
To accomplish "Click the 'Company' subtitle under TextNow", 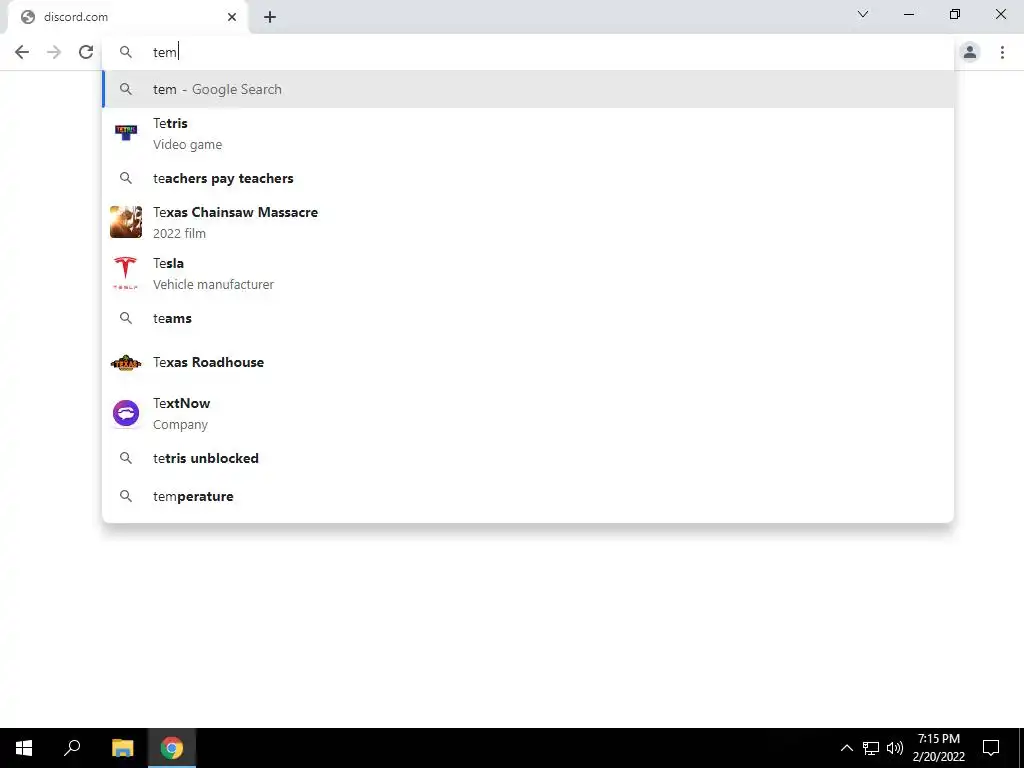I will click(x=180, y=424).
